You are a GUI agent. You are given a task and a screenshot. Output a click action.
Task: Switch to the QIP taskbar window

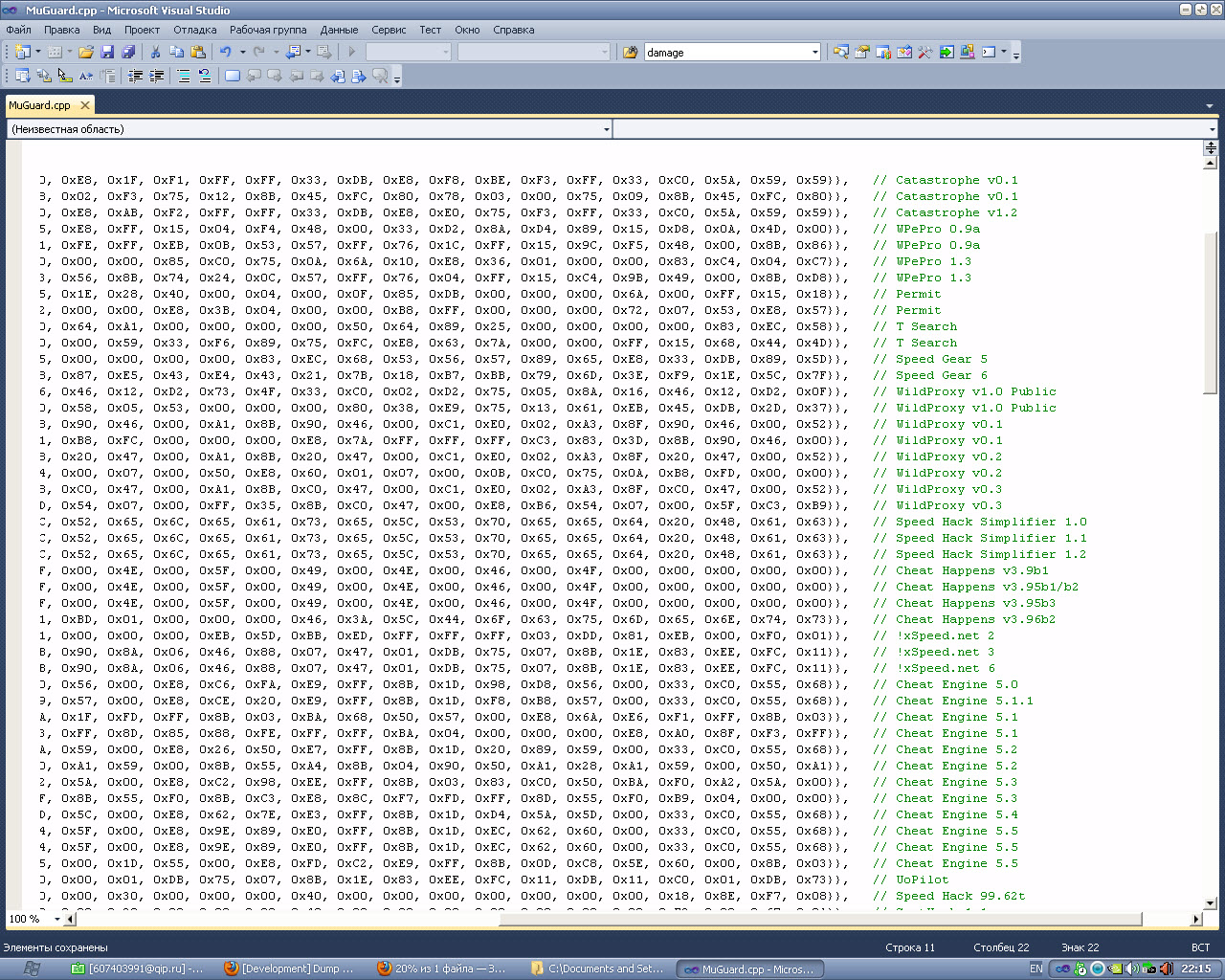pos(138,969)
